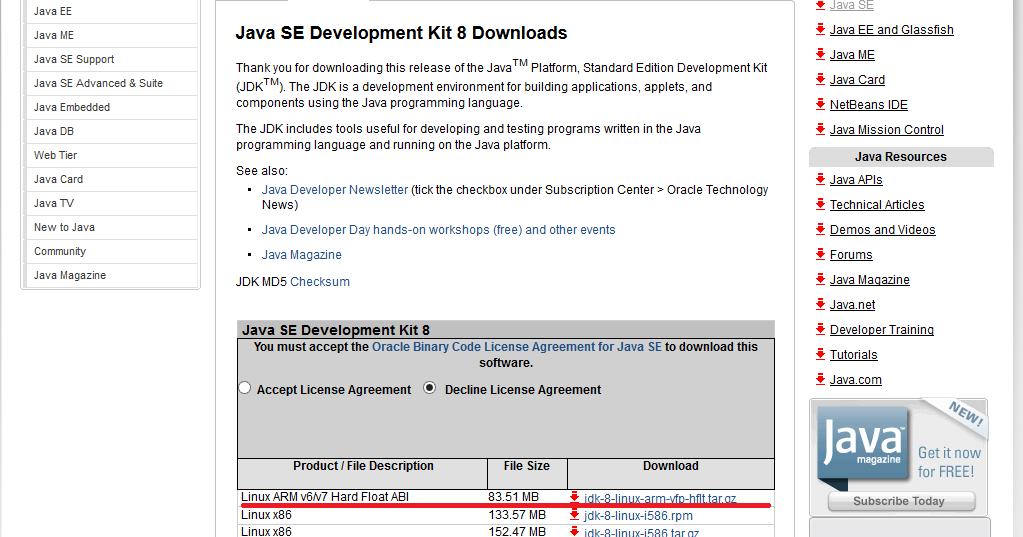The image size is (1023, 537).
Task: Open Oracle Binary Code License Agreement link
Action: click(517, 347)
